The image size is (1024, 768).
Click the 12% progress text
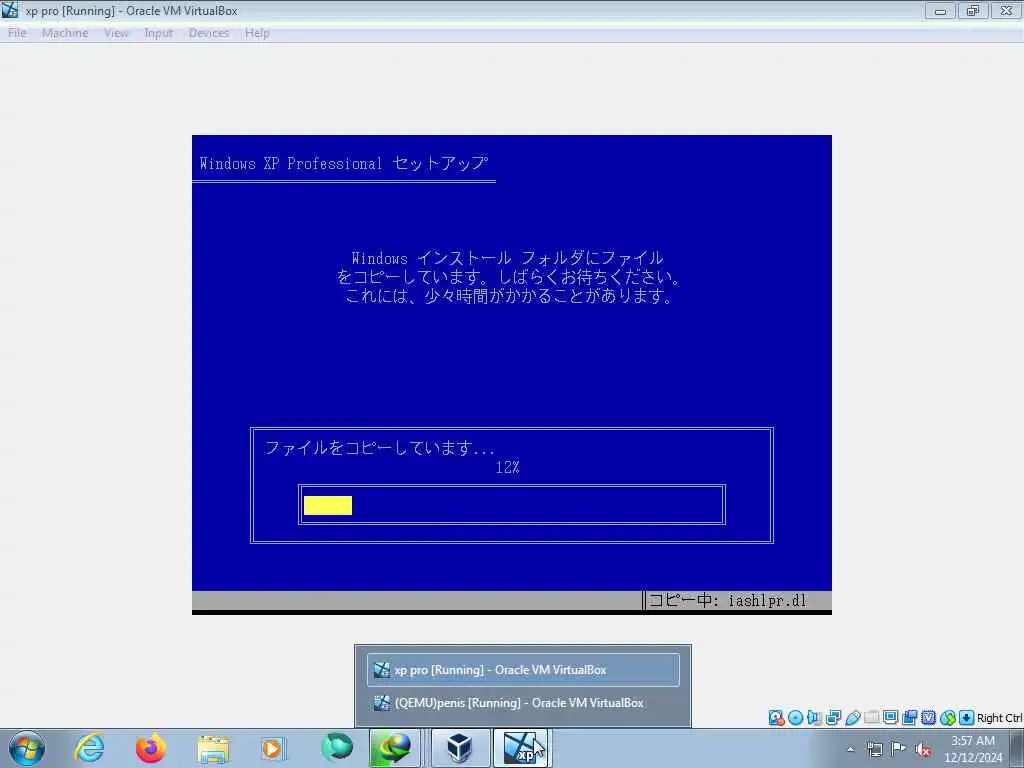pos(507,468)
